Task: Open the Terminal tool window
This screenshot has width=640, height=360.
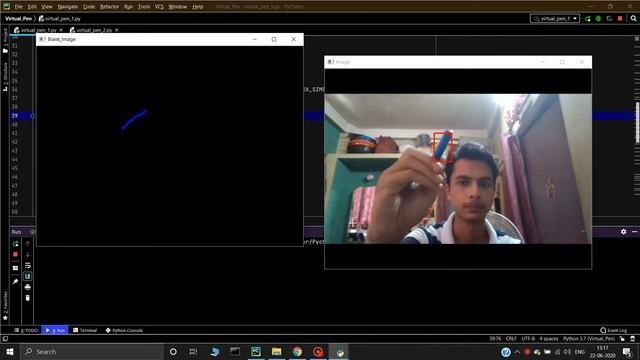Action: point(85,330)
